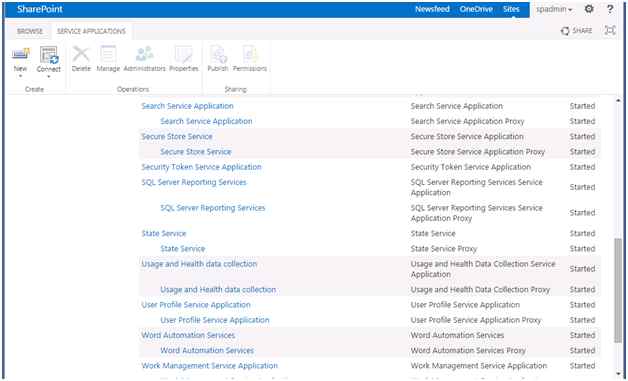Select Started status for Work Management Service Application
Image resolution: width=628 pixels, height=381 pixels.
[582, 366]
